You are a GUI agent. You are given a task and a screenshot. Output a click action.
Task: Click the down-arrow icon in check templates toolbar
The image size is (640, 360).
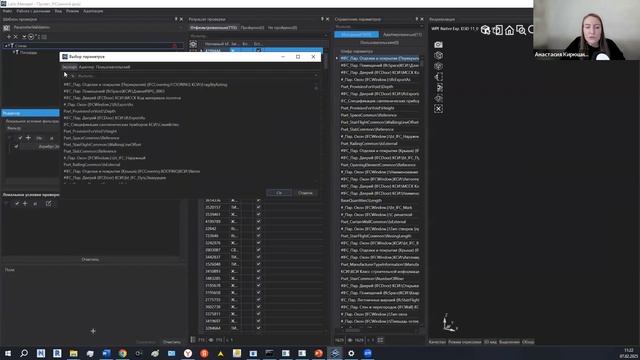coord(24,37)
